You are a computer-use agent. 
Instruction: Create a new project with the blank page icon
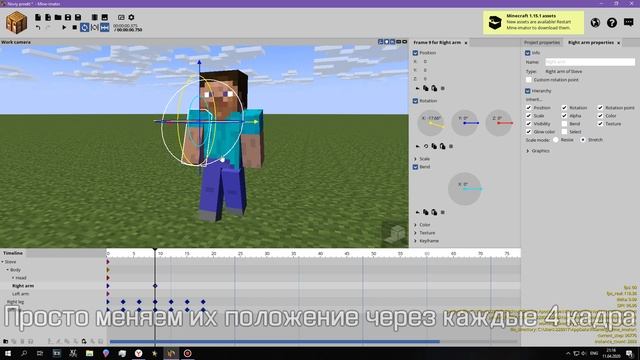click(38, 18)
